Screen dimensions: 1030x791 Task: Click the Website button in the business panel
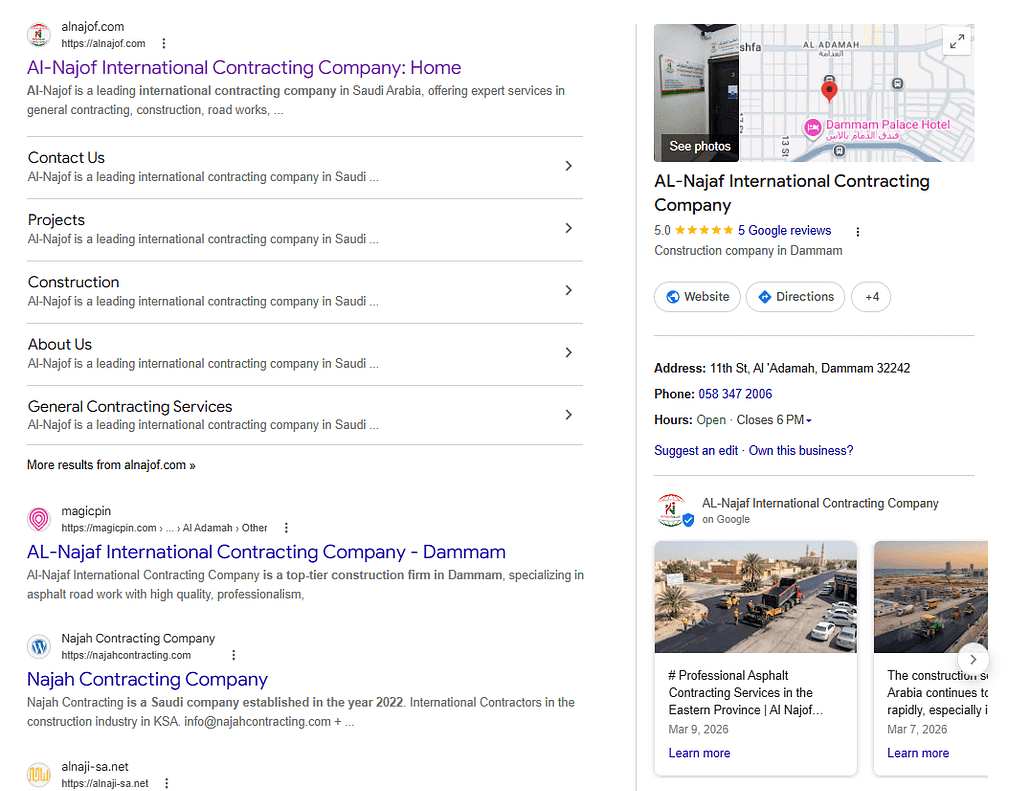point(697,297)
